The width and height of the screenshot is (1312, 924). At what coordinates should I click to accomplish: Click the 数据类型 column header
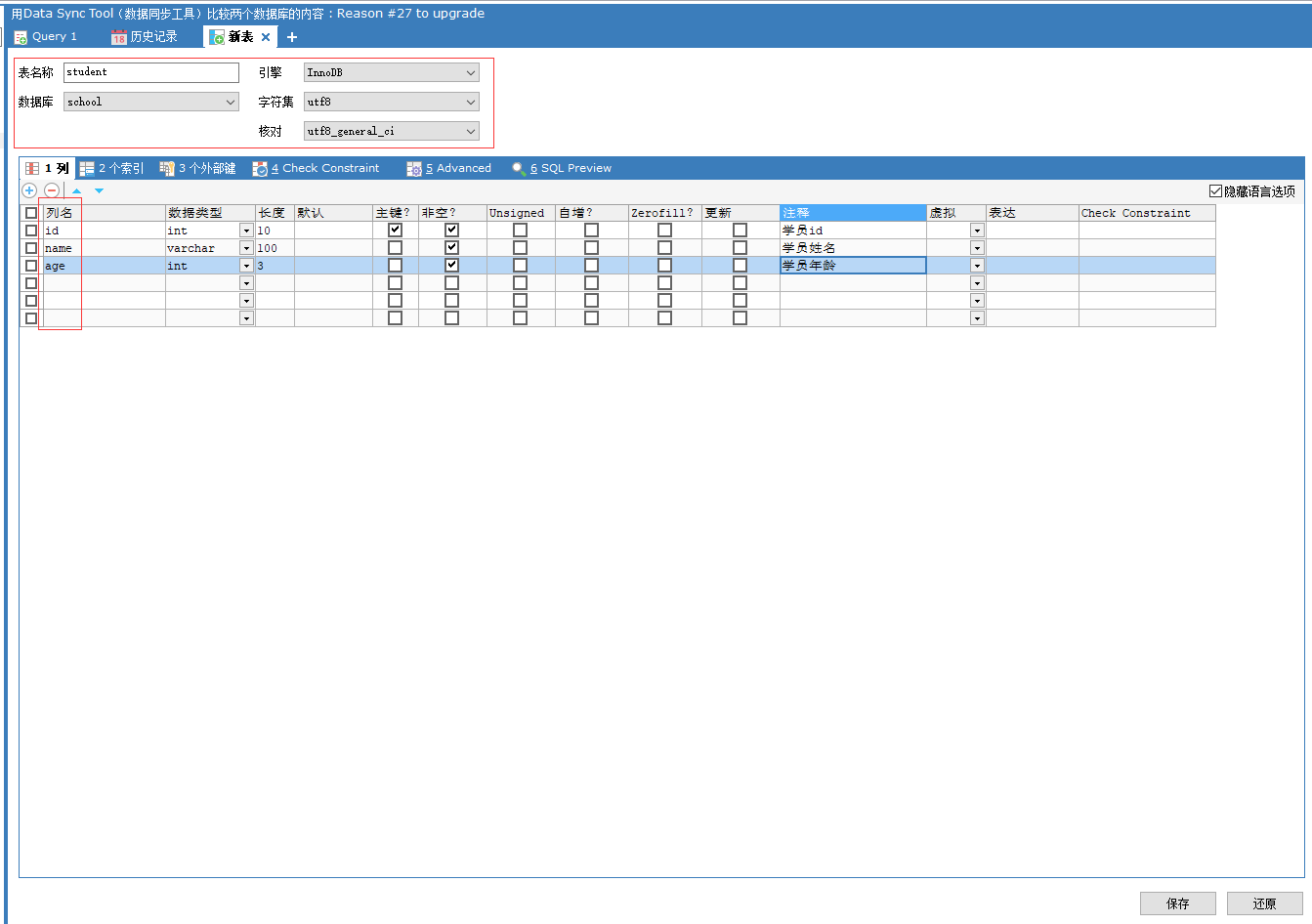tap(210, 213)
